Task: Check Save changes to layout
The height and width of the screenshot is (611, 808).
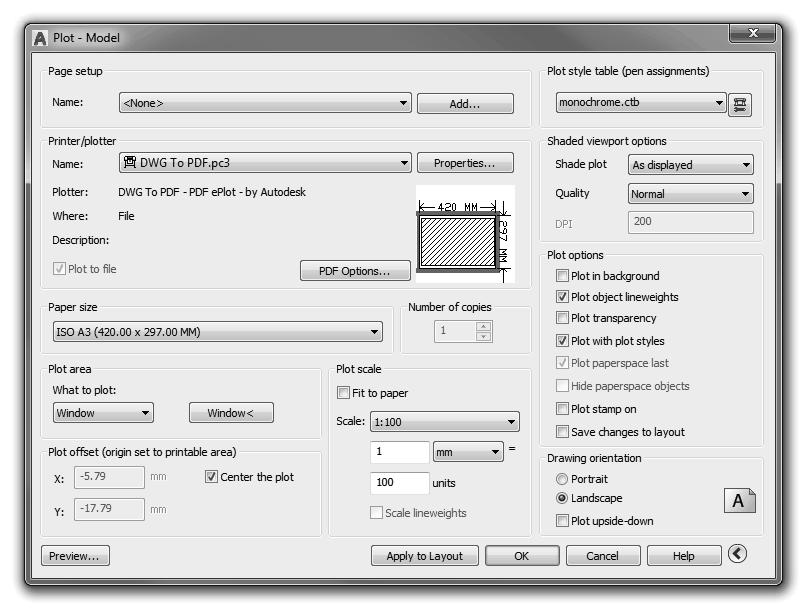Action: pos(562,432)
